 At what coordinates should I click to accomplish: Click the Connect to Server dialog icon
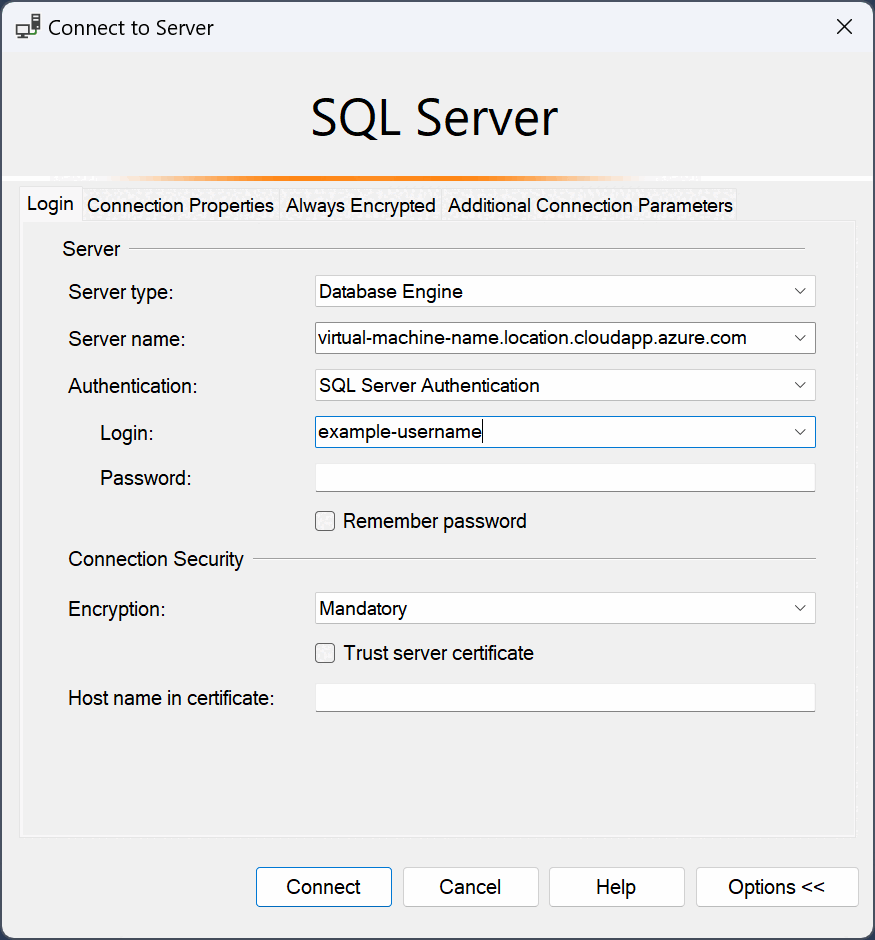tap(27, 26)
